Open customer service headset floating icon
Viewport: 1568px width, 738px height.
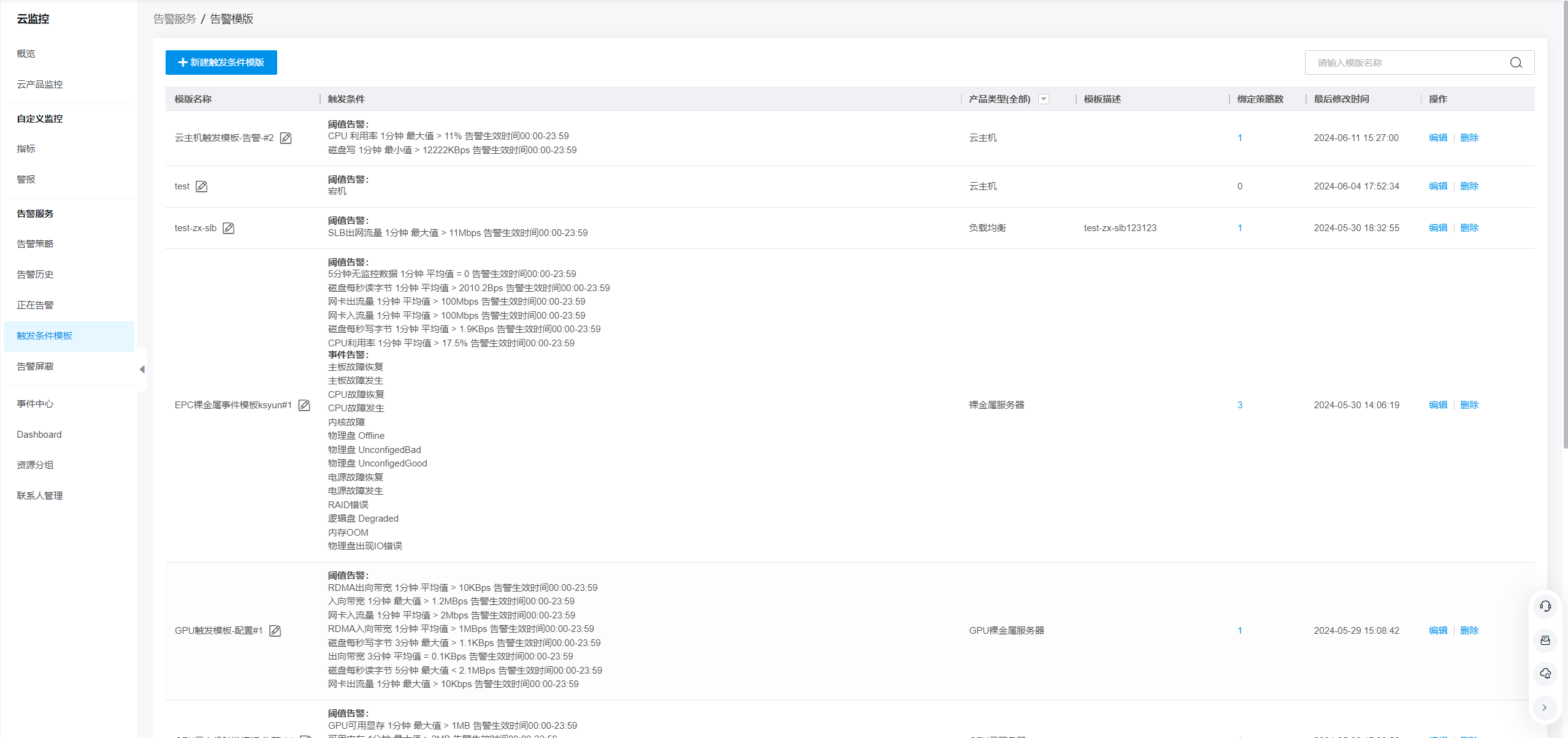pyautogui.click(x=1545, y=606)
